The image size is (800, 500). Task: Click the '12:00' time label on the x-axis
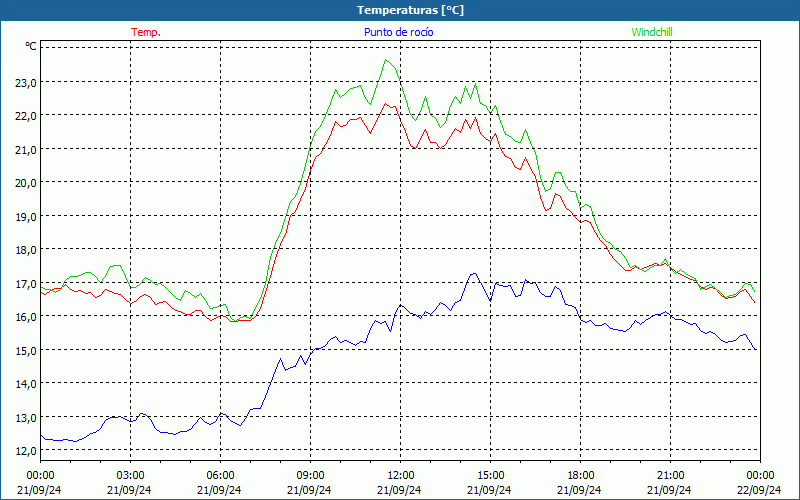coord(400,476)
